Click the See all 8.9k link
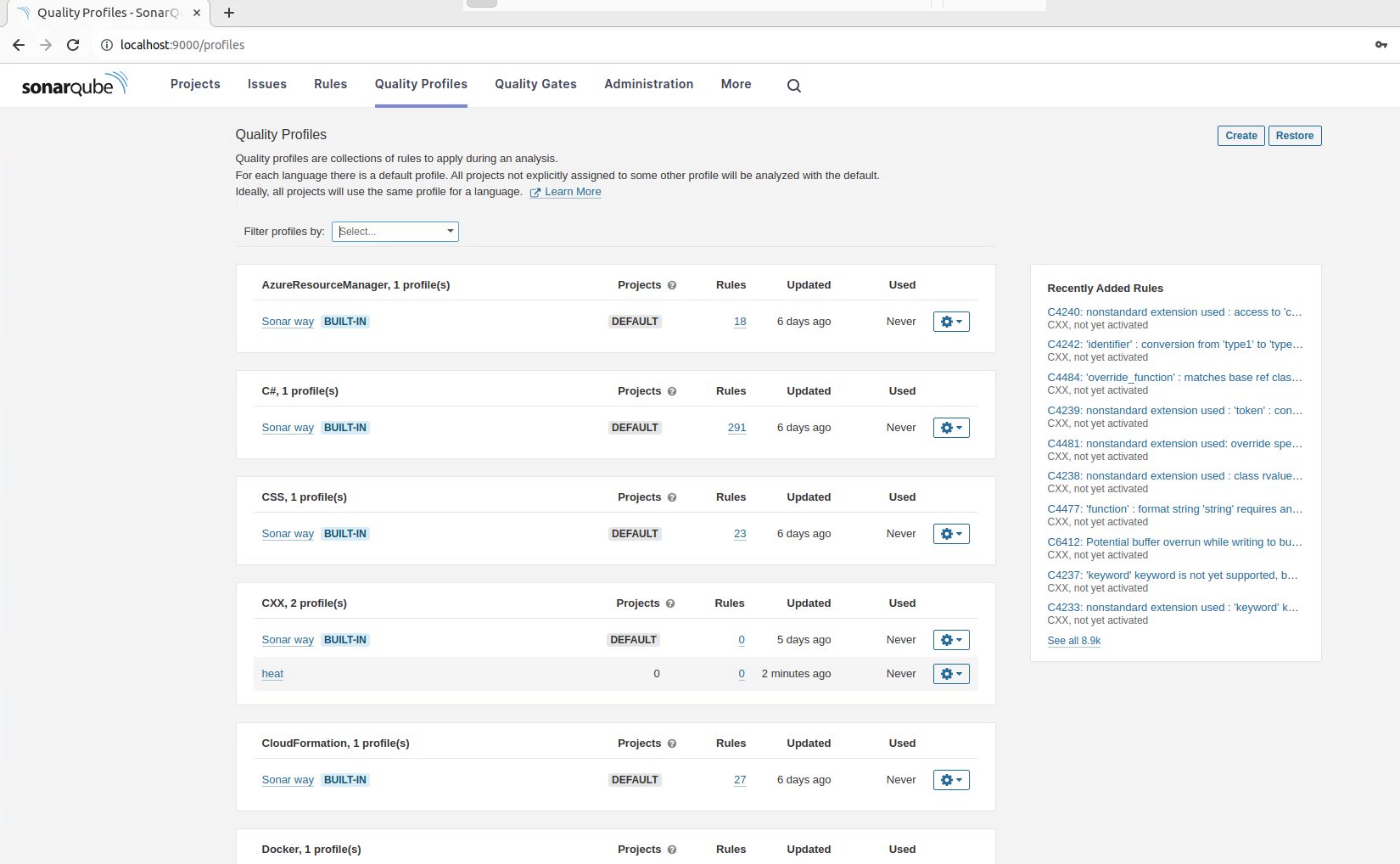Viewport: 1400px width, 864px height. [1073, 641]
